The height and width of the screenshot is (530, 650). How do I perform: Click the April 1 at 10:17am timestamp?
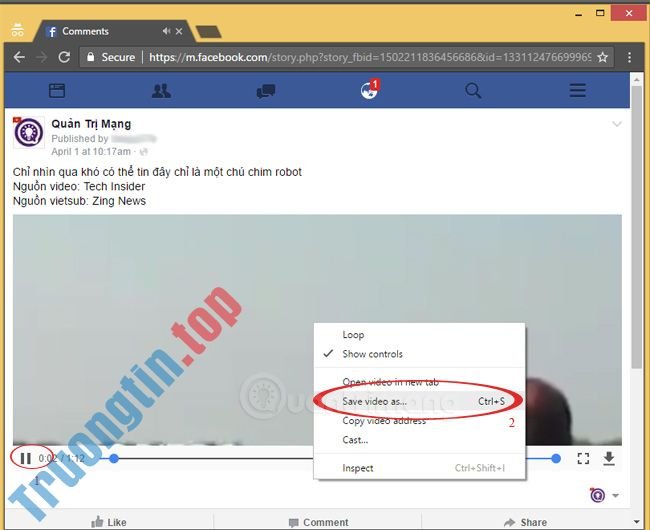[91, 152]
